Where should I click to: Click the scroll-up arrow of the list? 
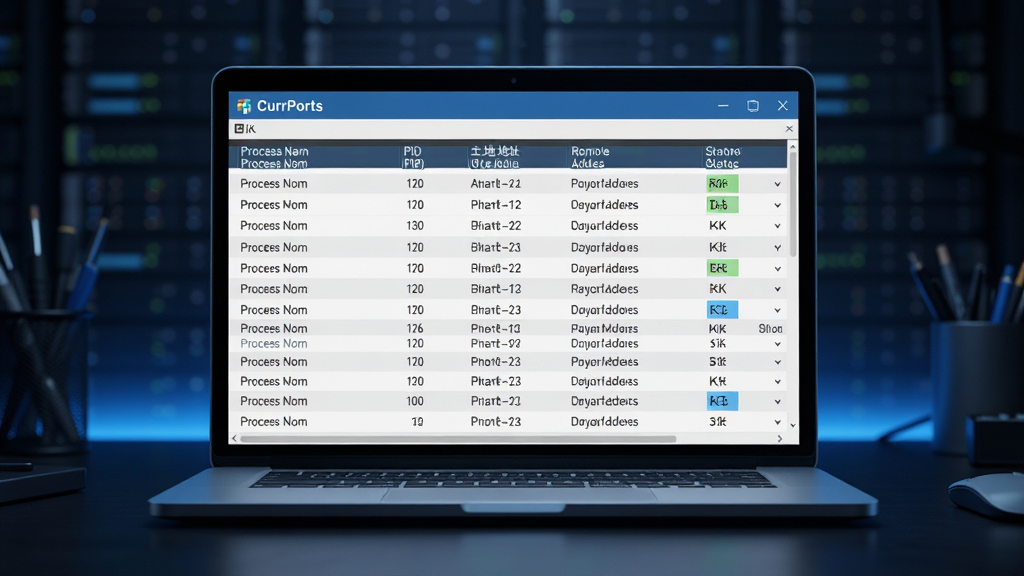793,148
